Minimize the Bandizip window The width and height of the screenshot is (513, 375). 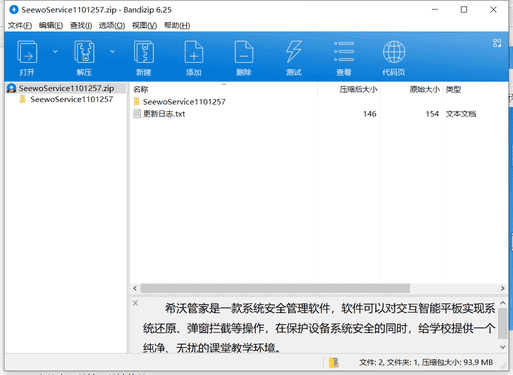pyautogui.click(x=435, y=10)
